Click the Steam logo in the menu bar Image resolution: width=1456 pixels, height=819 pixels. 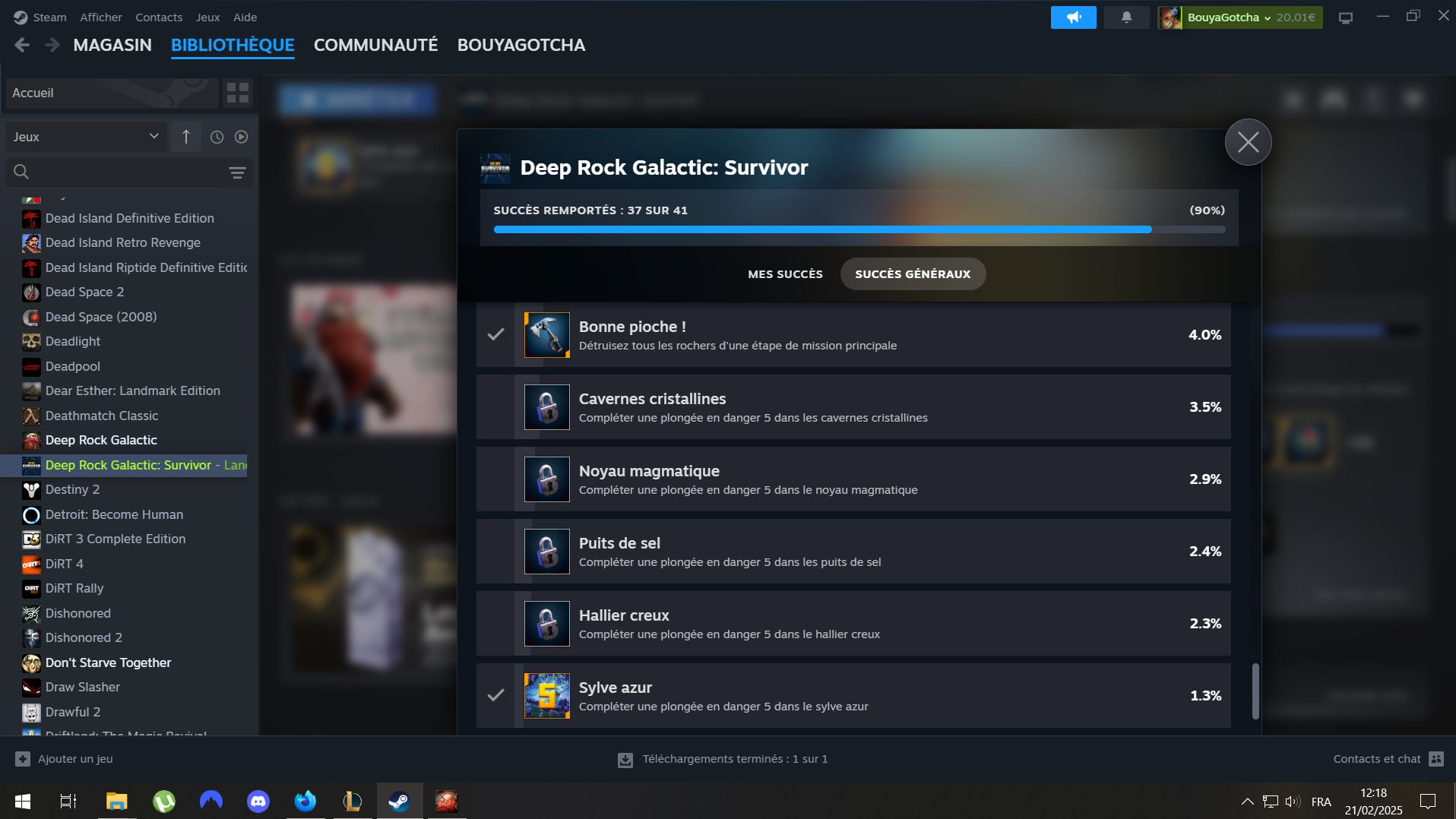pos(21,17)
